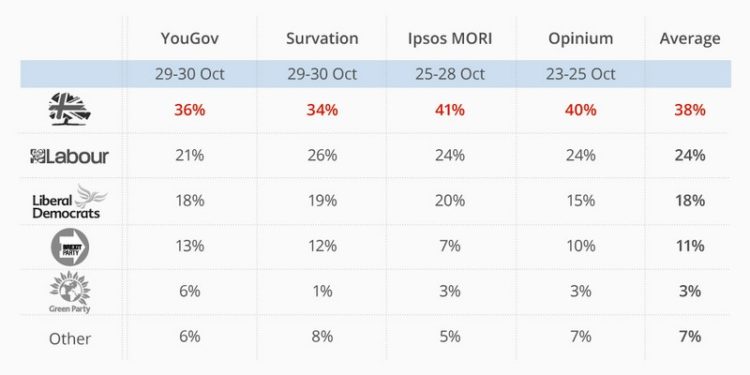Select the Average column header
The height and width of the screenshot is (375, 750).
(x=690, y=39)
